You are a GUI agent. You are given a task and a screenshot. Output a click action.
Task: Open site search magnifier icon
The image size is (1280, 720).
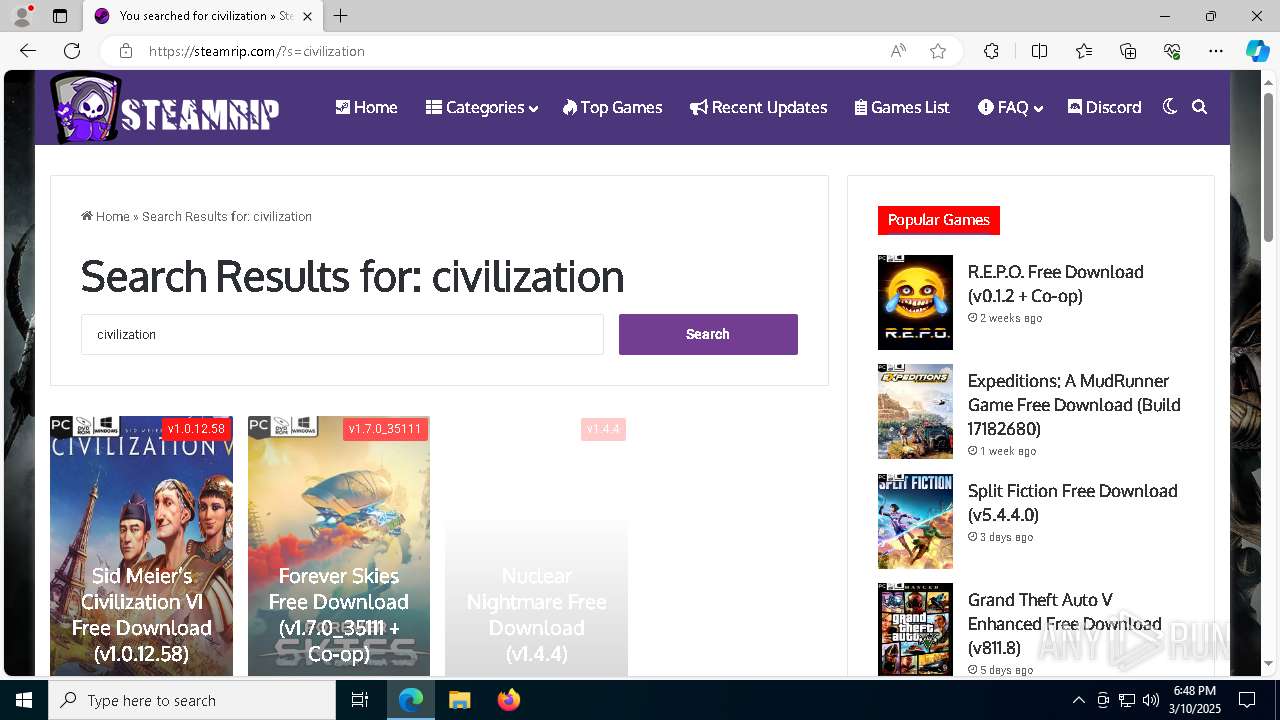tap(1199, 107)
